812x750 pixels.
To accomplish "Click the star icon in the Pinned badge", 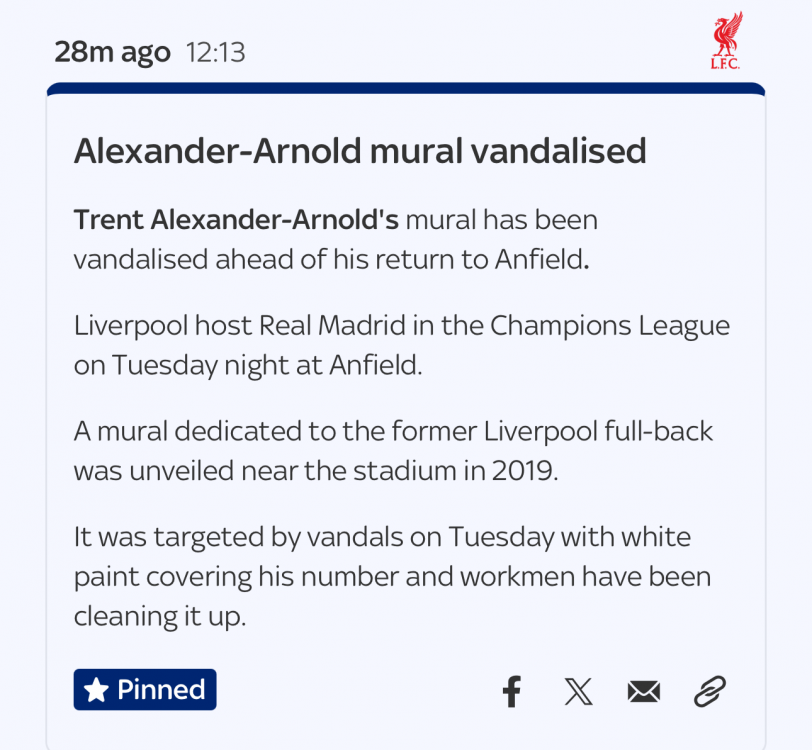I will pyautogui.click(x=96, y=690).
